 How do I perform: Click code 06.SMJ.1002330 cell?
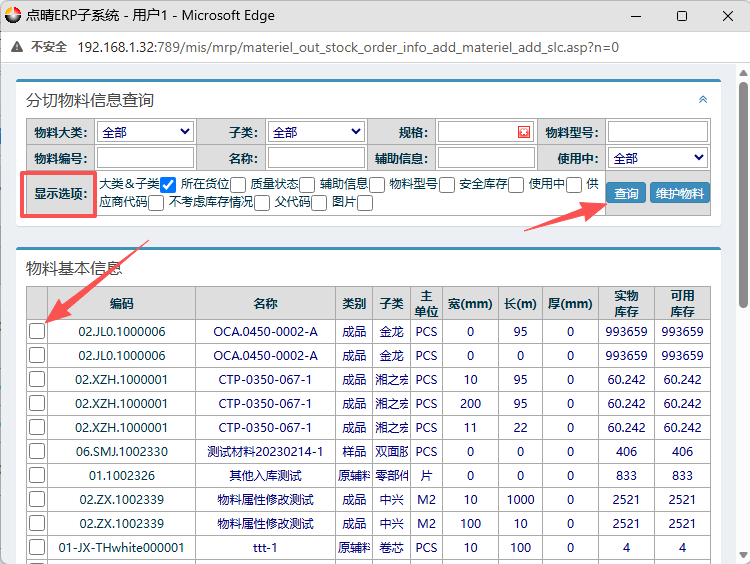[121, 452]
